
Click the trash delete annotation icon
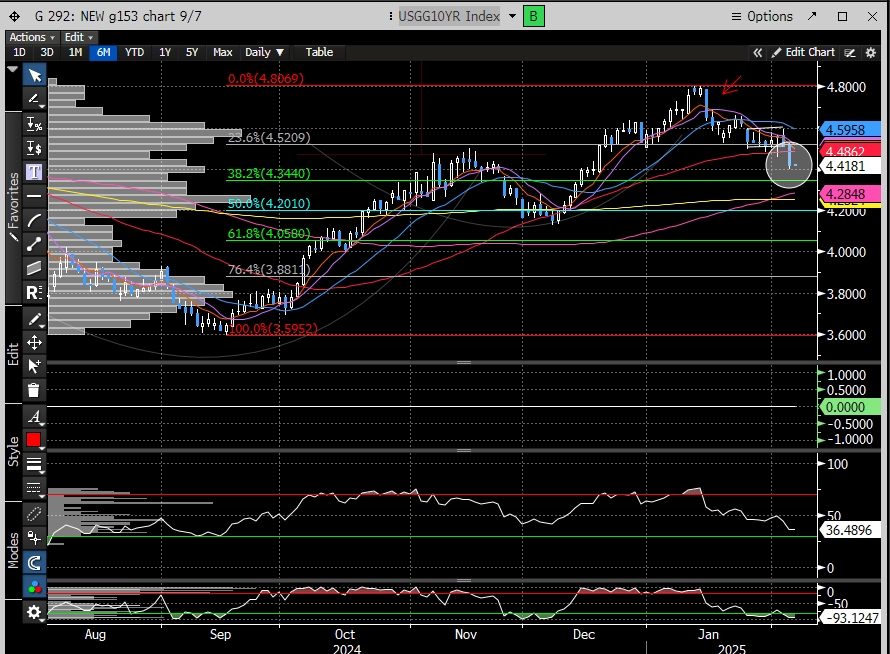(x=34, y=391)
